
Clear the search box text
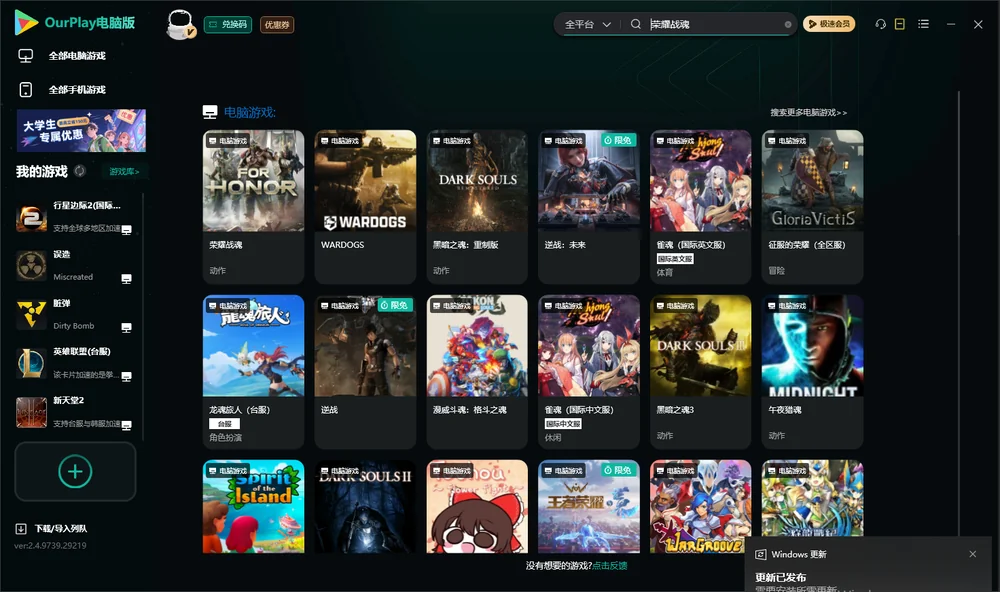coord(788,25)
